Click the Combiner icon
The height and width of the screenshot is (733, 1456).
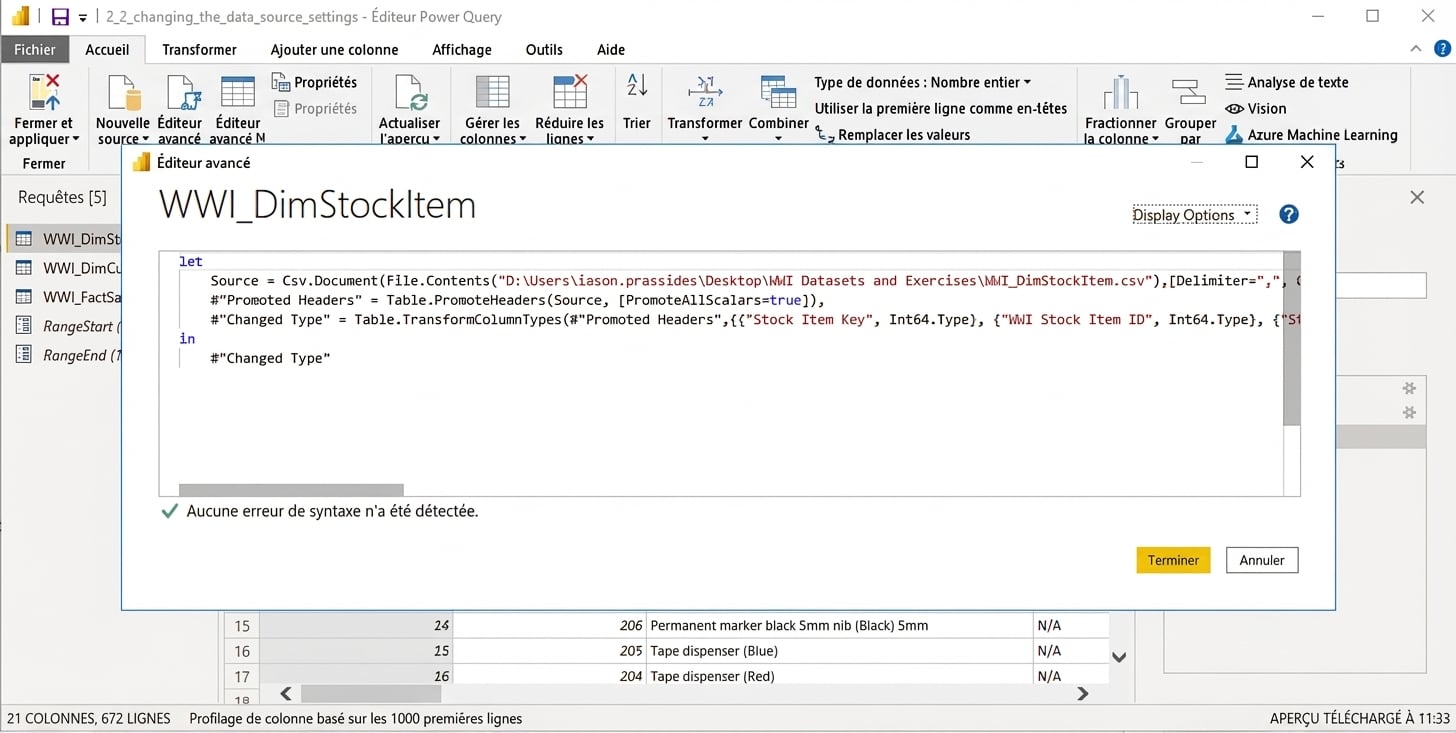[x=778, y=91]
